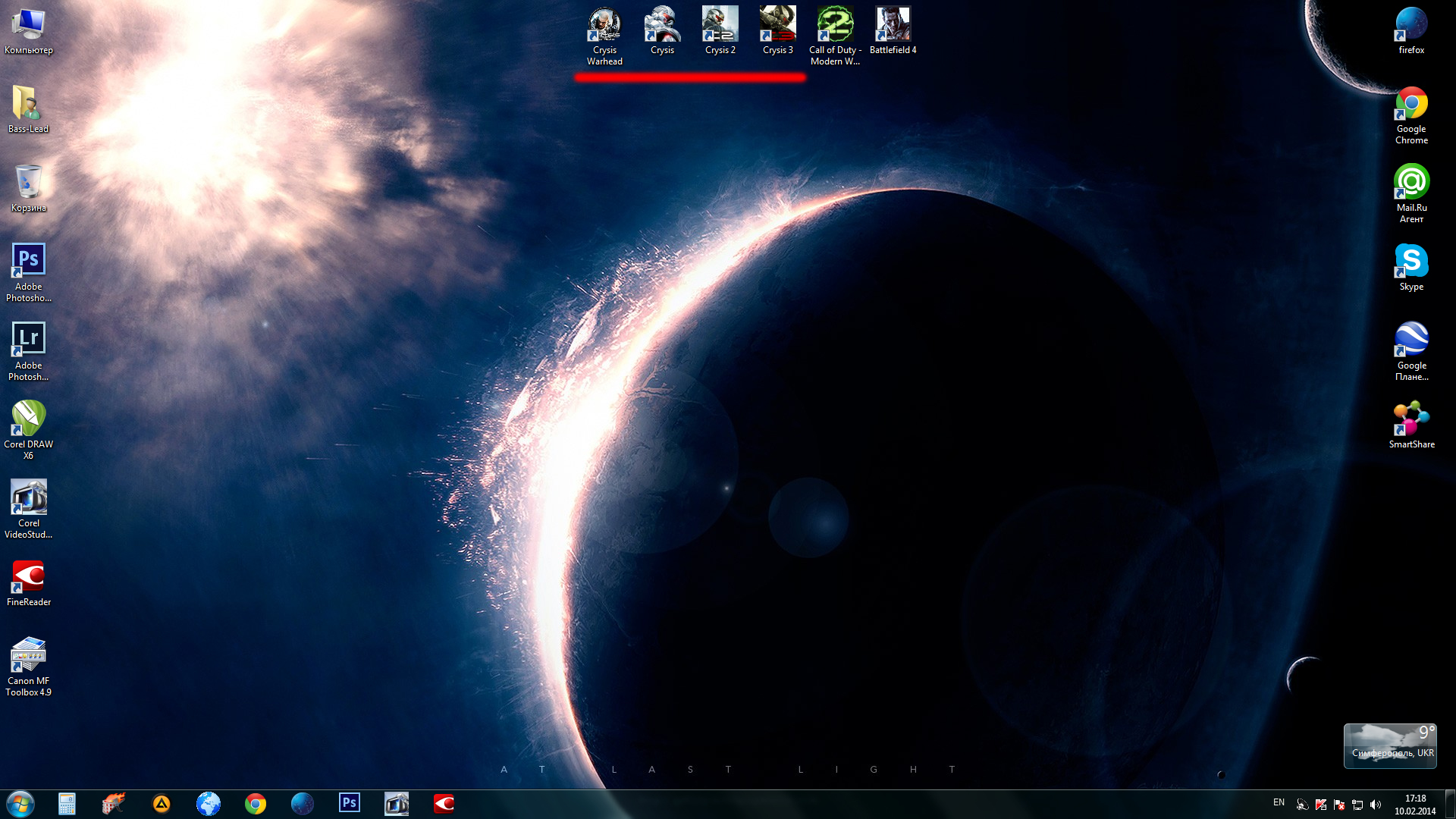Select Adobe Lightroom Lr desktop shortcut
Image resolution: width=1456 pixels, height=819 pixels.
point(28,351)
